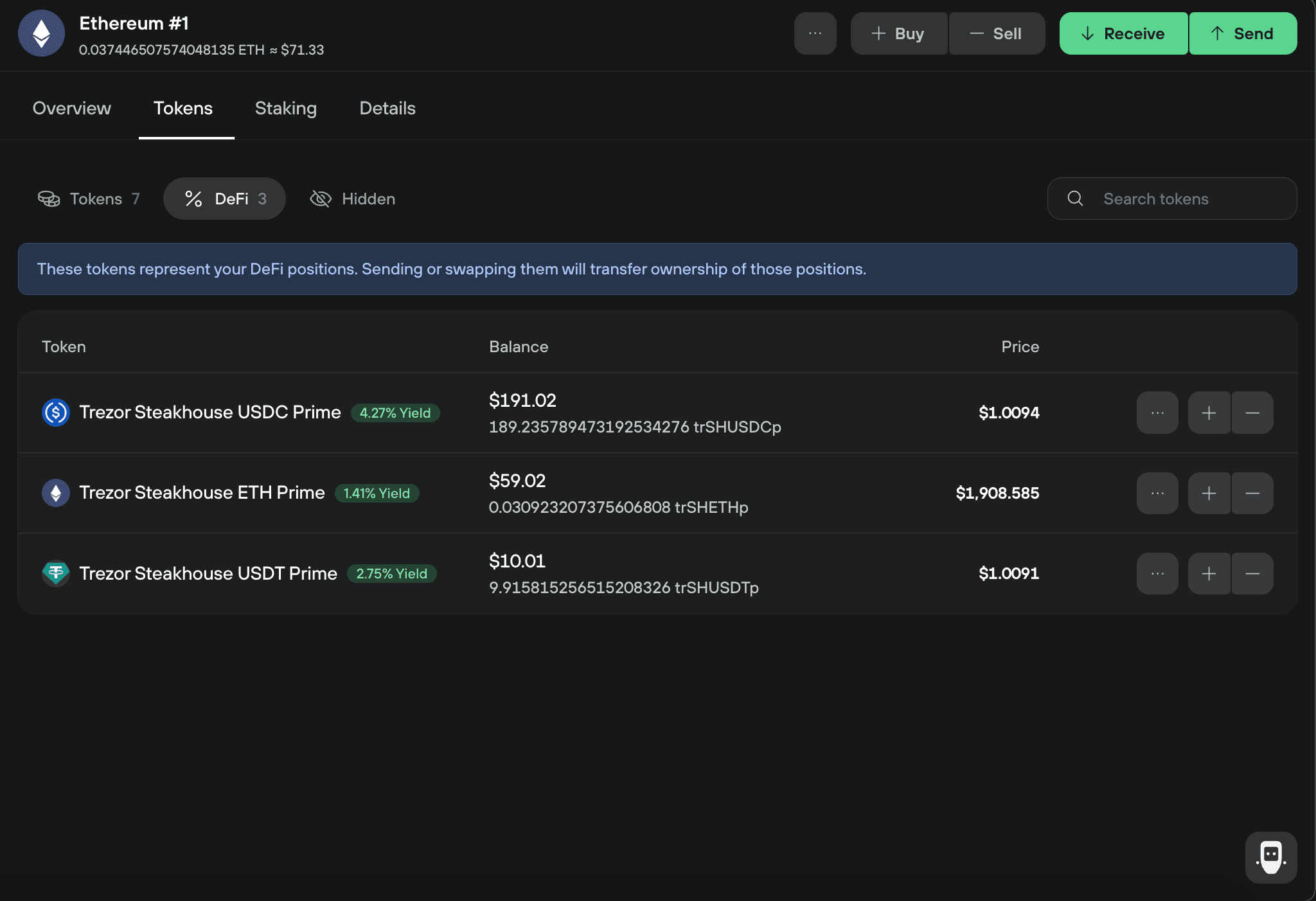This screenshot has height=901, width=1316.
Task: Click the Sell button
Action: 997,33
